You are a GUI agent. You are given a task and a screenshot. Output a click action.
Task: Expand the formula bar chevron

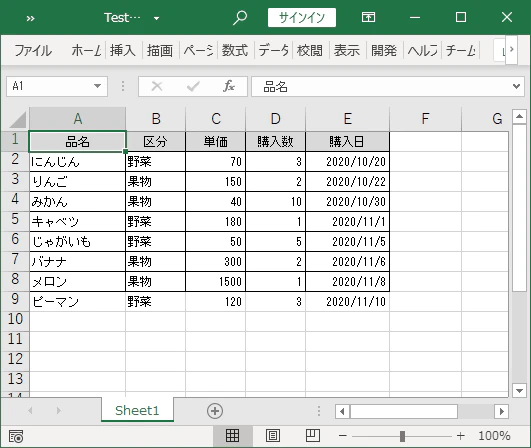click(x=516, y=86)
